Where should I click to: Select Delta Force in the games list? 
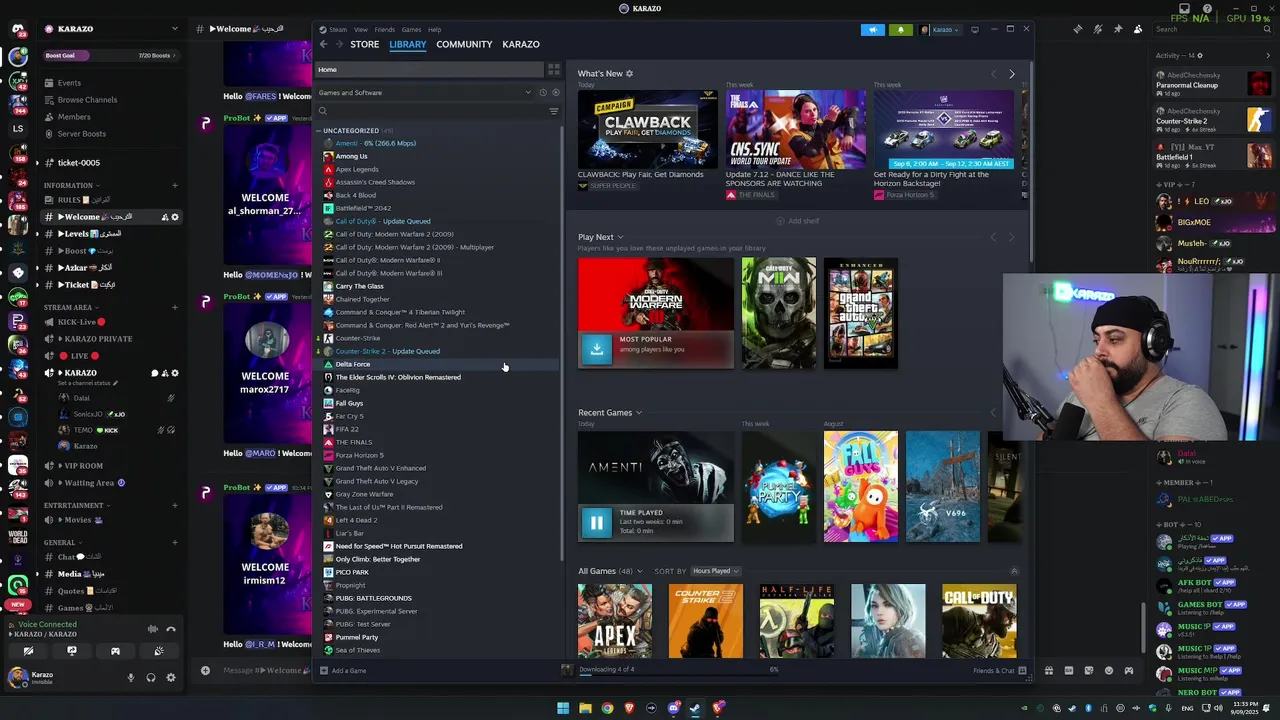[438, 364]
